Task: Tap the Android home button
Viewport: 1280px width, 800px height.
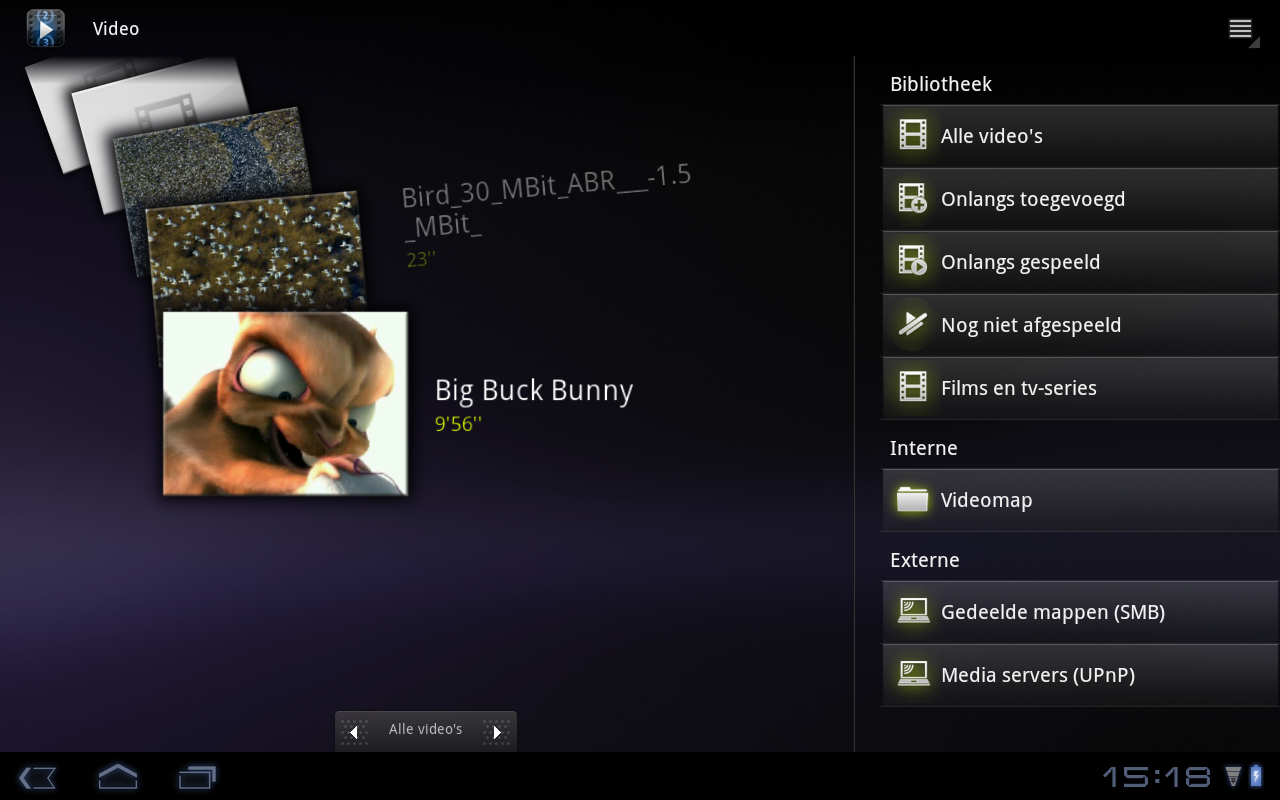Action: point(117,776)
